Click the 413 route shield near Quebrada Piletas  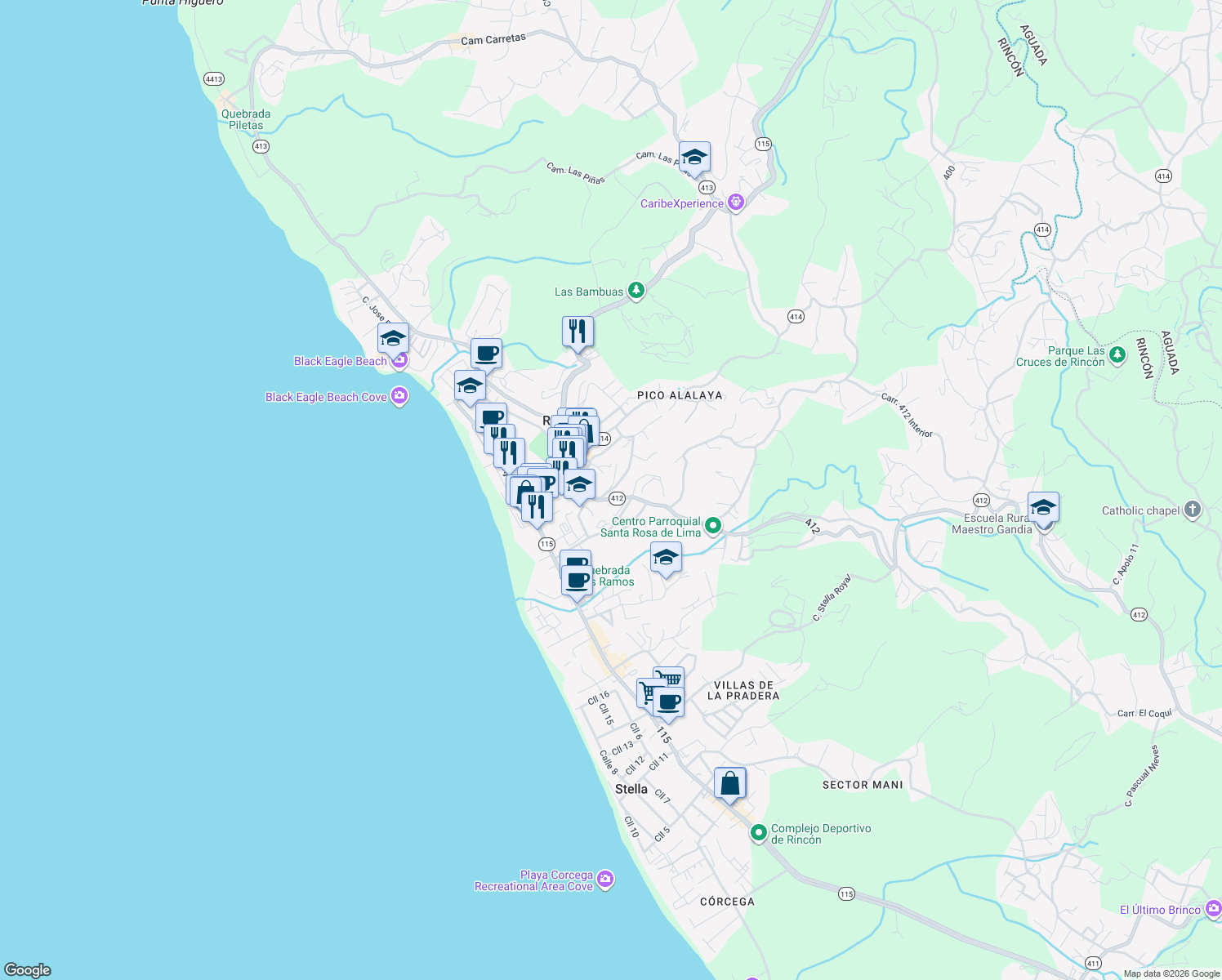260,145
